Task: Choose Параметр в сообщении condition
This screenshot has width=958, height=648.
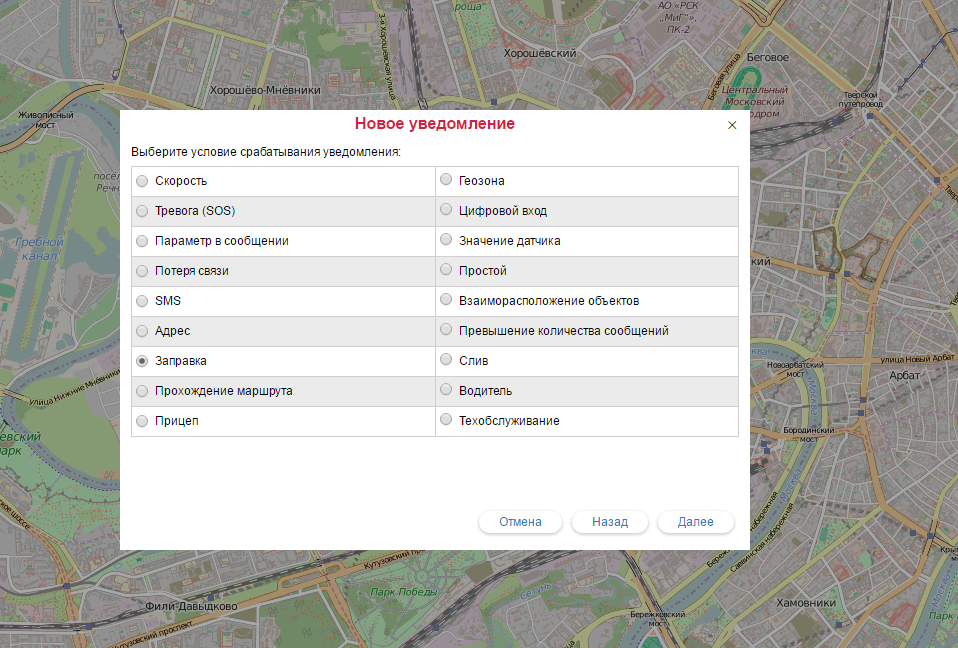Action: point(141,241)
